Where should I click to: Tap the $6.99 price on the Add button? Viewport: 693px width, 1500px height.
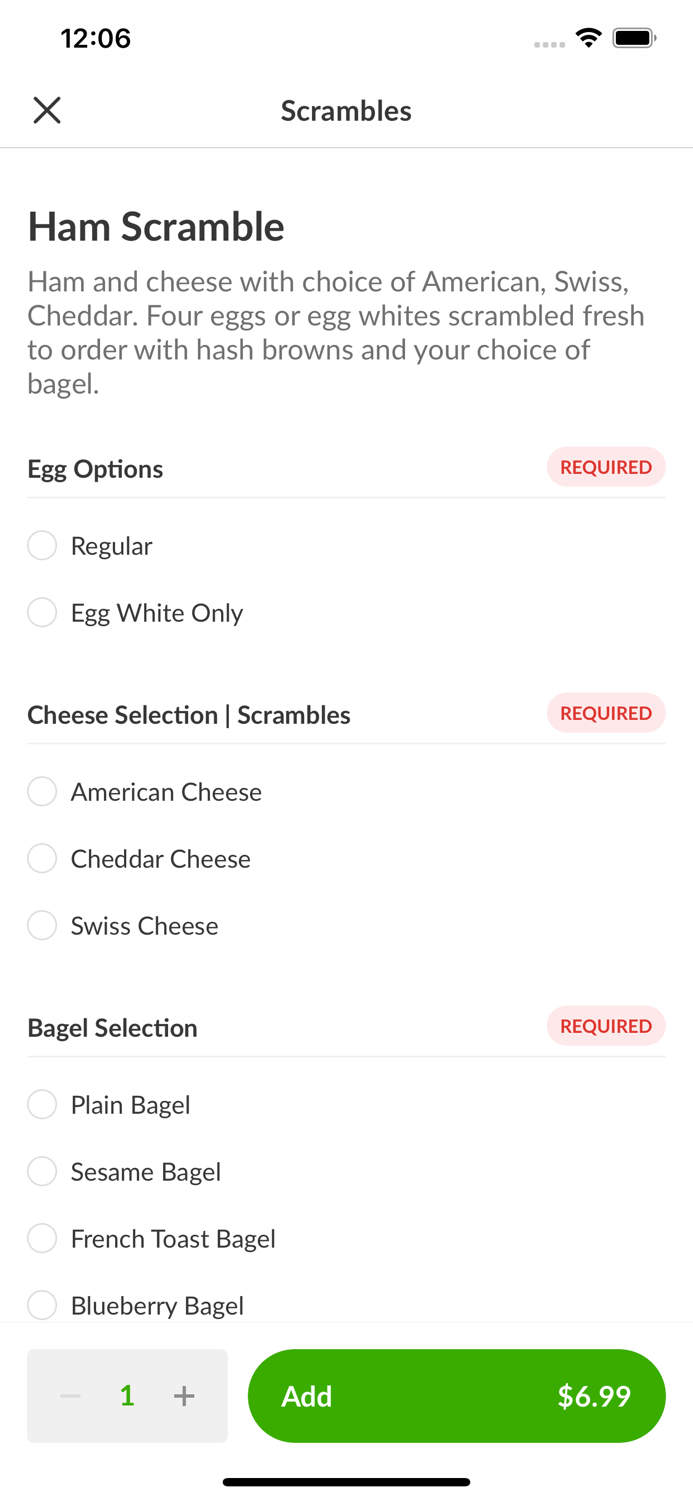pyautogui.click(x=595, y=1396)
